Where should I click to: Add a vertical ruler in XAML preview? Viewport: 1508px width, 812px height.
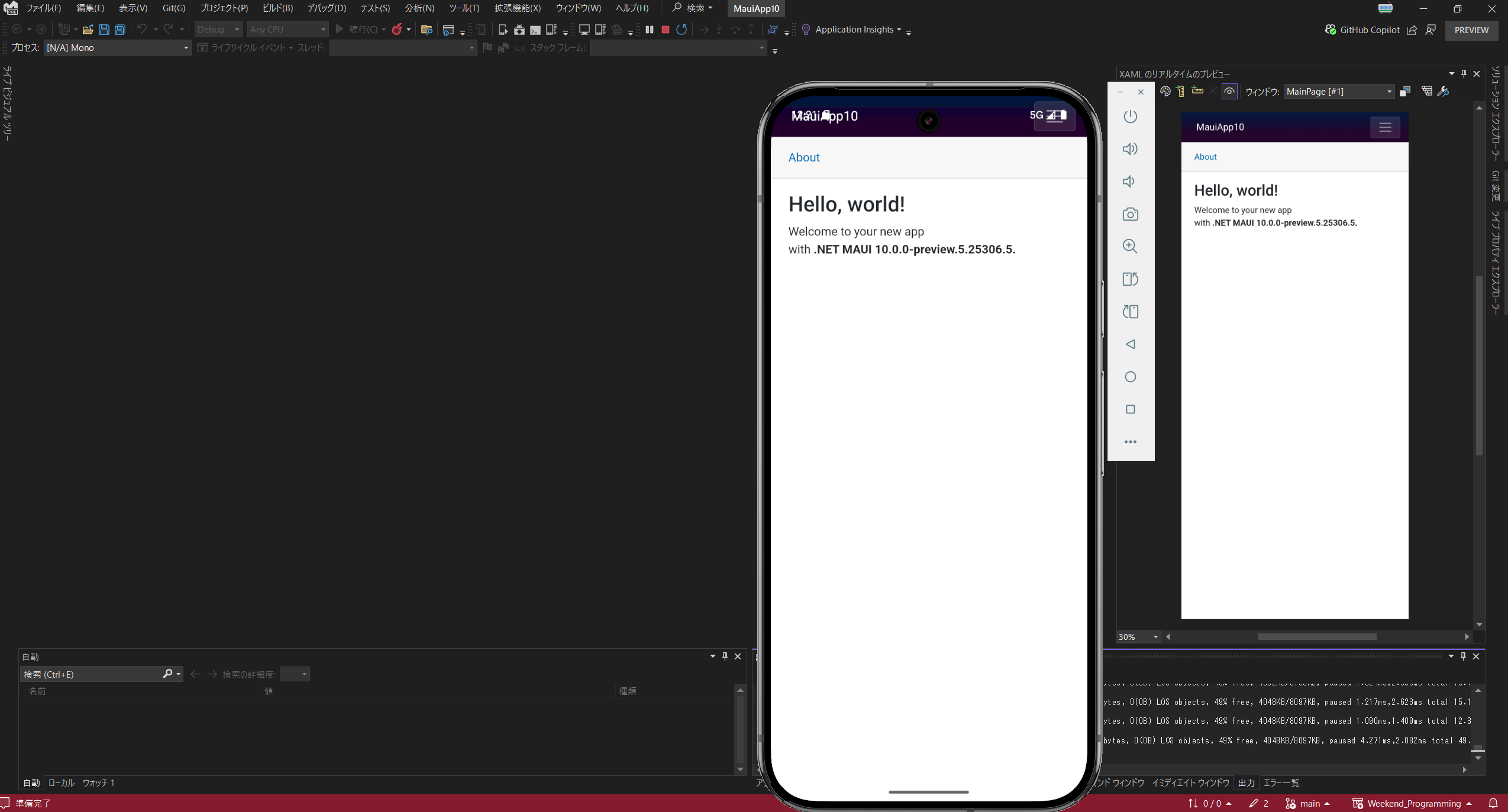(1181, 91)
